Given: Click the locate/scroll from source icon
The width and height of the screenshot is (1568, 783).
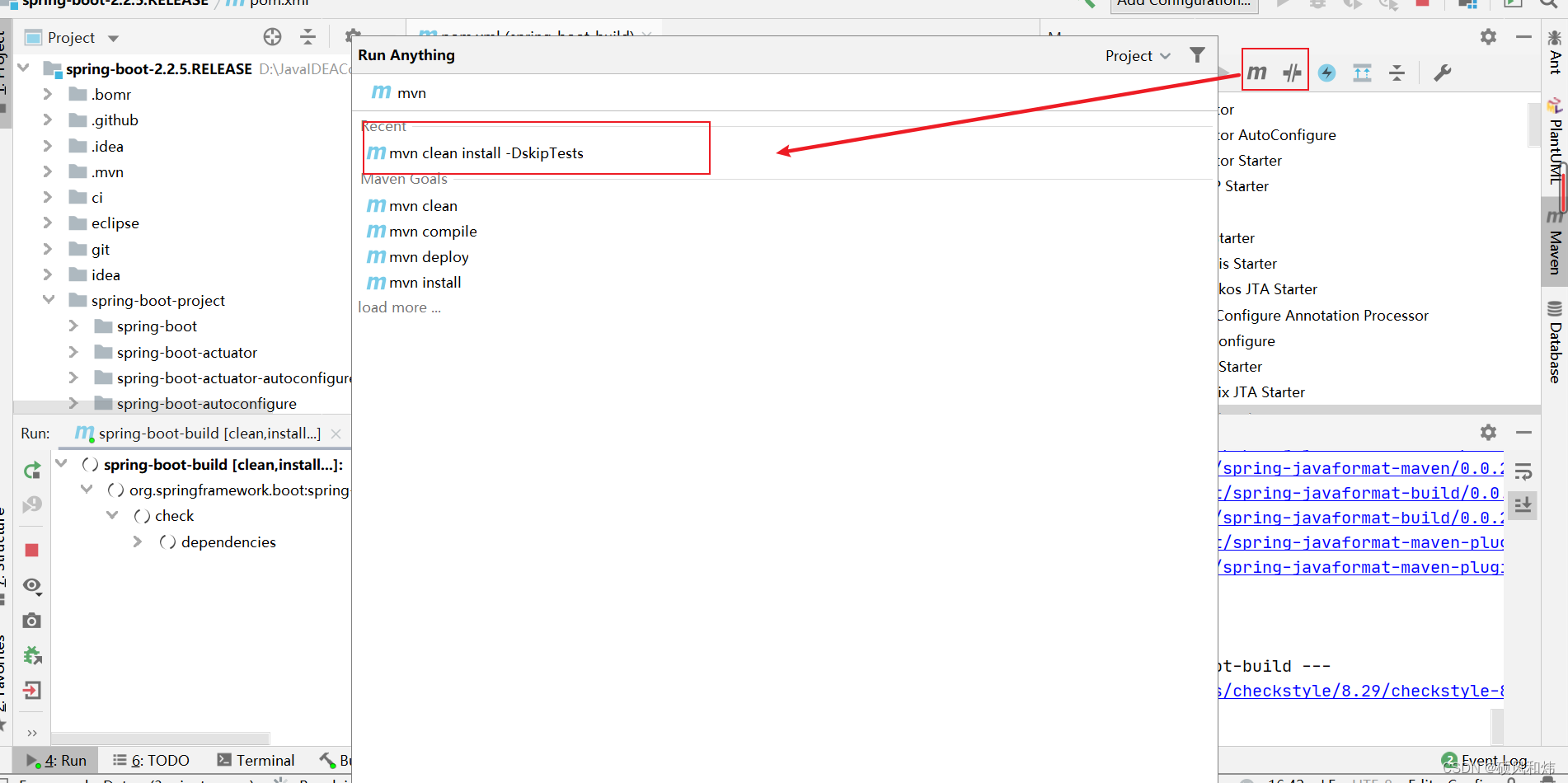Looking at the screenshot, I should [x=272, y=37].
